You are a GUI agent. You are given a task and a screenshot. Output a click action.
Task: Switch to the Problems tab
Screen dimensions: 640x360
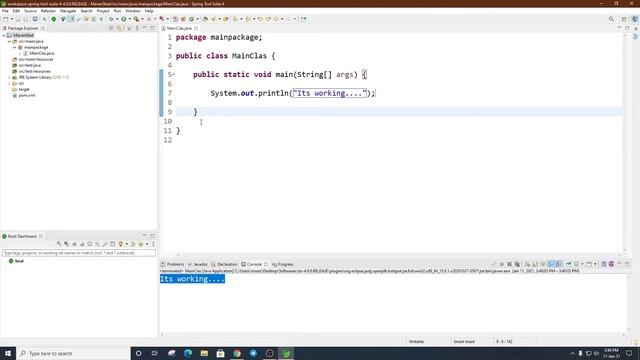tap(173, 264)
